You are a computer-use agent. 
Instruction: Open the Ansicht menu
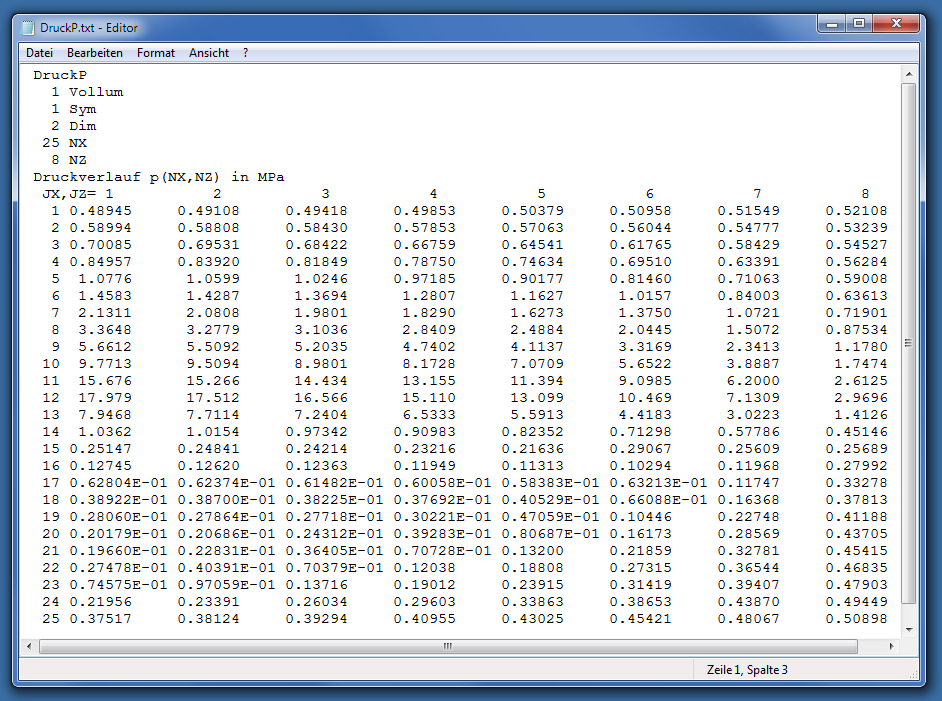pyautogui.click(x=208, y=53)
